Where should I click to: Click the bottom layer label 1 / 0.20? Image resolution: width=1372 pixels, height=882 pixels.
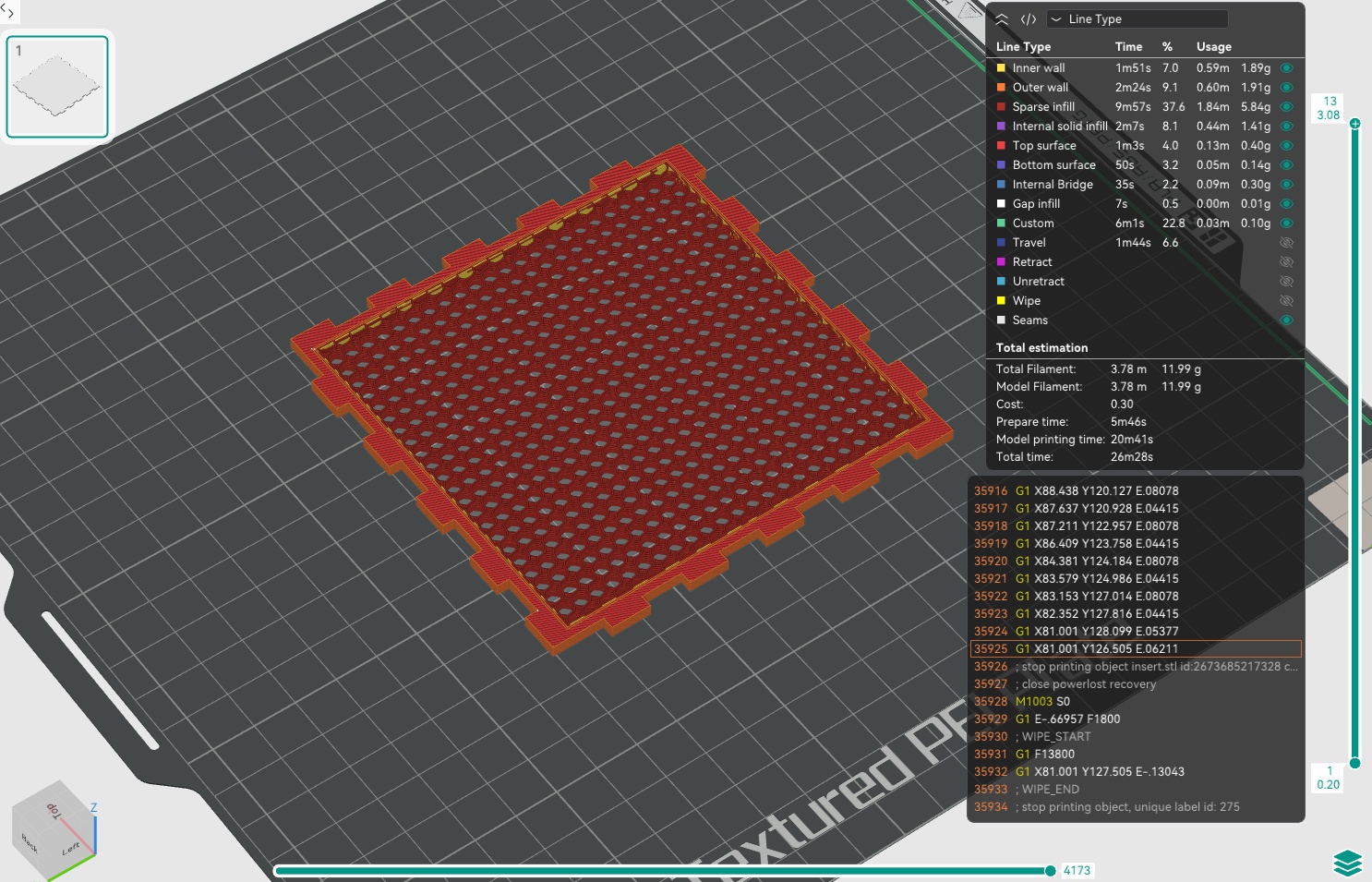point(1329,778)
